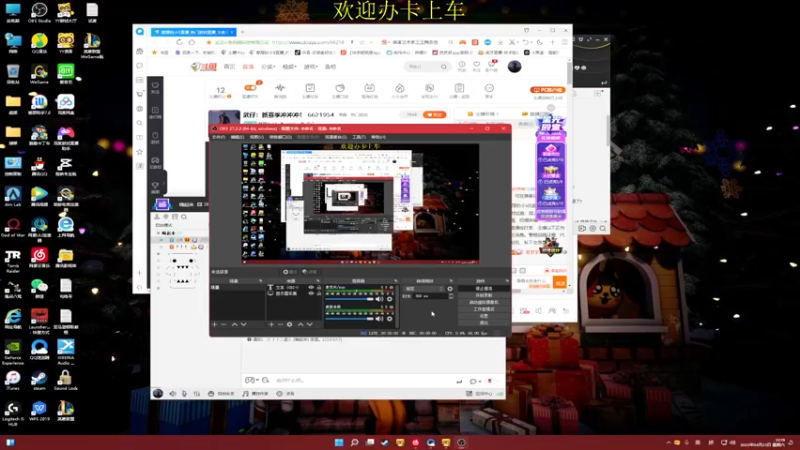The height and width of the screenshot is (450, 800).
Task: Click stop streaming button in OBS Controls
Action: click(x=484, y=289)
